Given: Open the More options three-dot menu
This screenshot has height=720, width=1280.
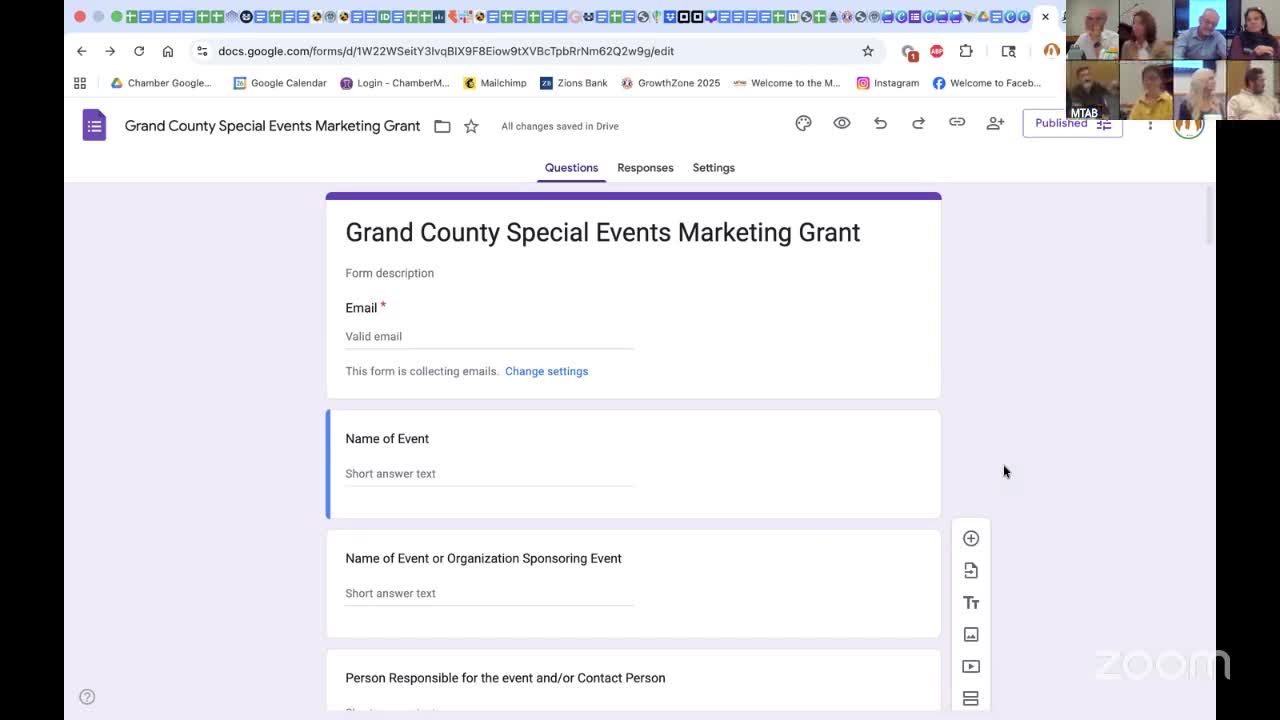Looking at the screenshot, I should pyautogui.click(x=1149, y=124).
